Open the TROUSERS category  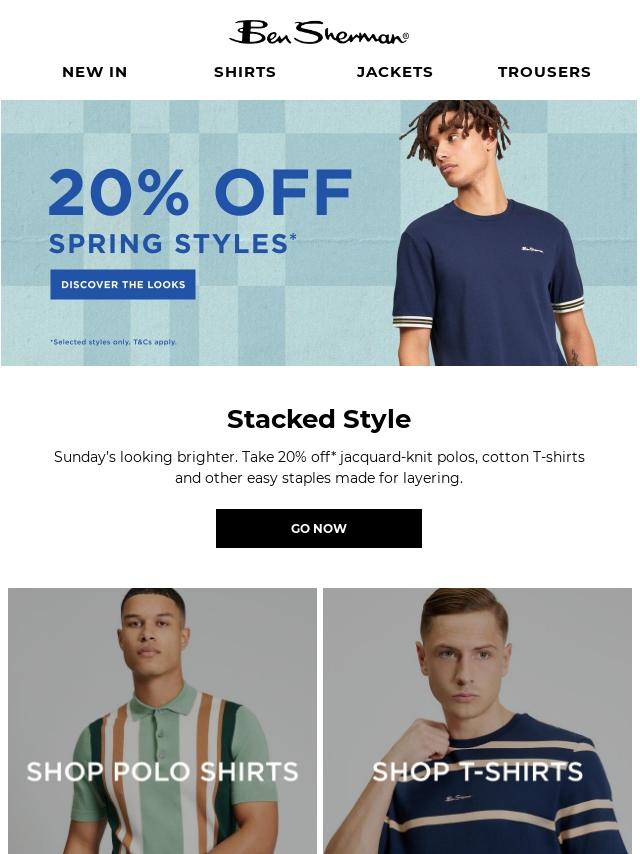(x=544, y=72)
